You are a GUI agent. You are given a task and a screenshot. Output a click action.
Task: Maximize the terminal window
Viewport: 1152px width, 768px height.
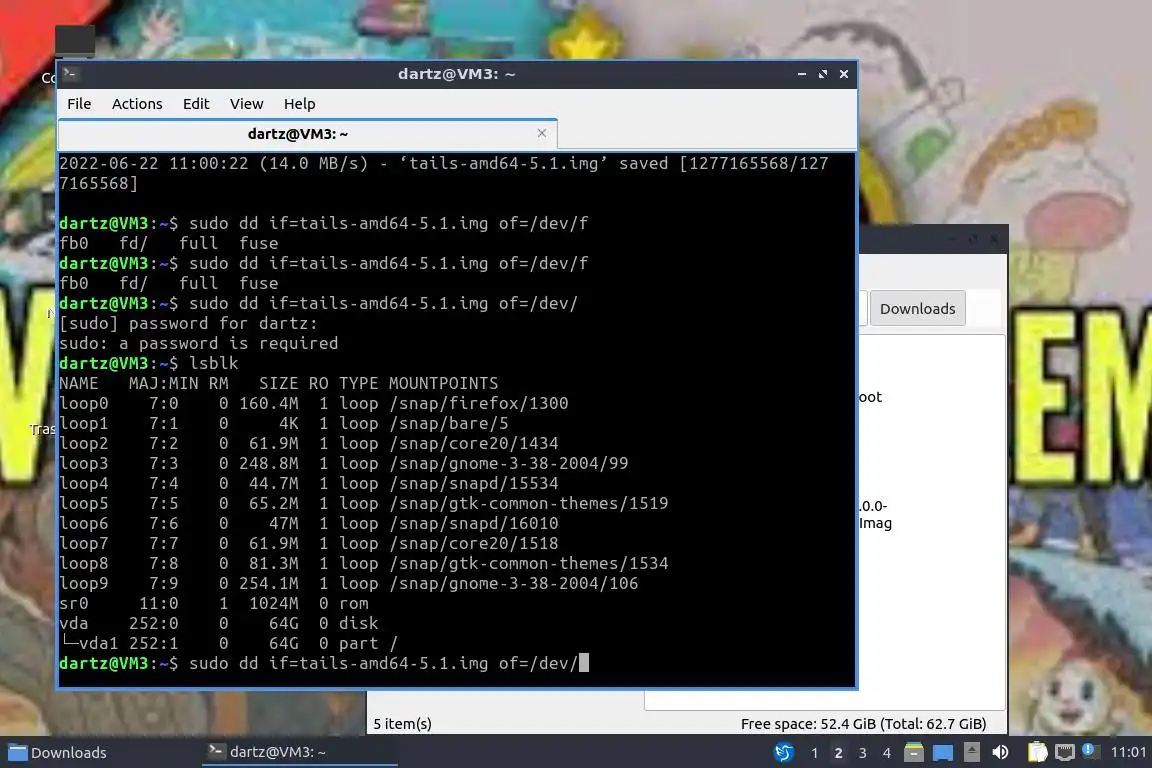pyautogui.click(x=823, y=73)
